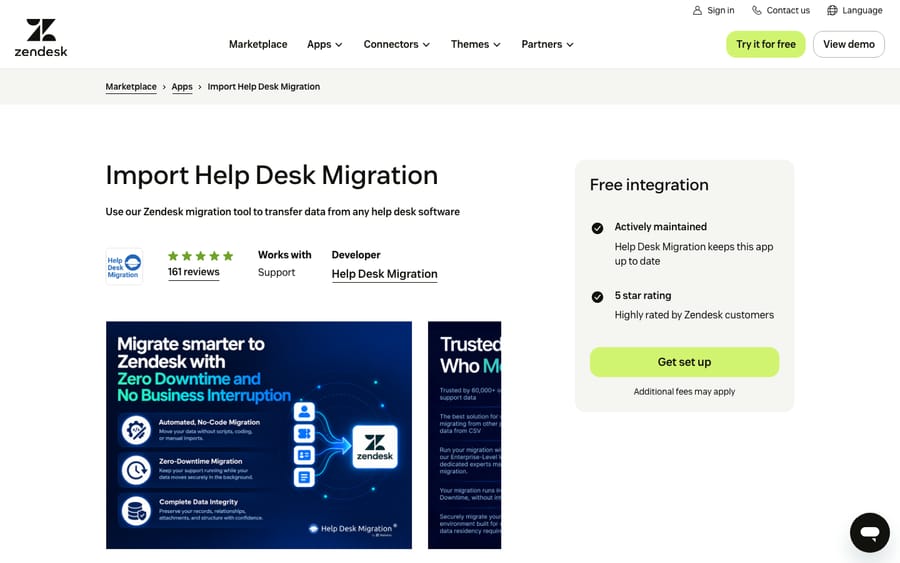Click the Help Desk Migration app logo
This screenshot has width=900, height=563.
click(x=124, y=266)
